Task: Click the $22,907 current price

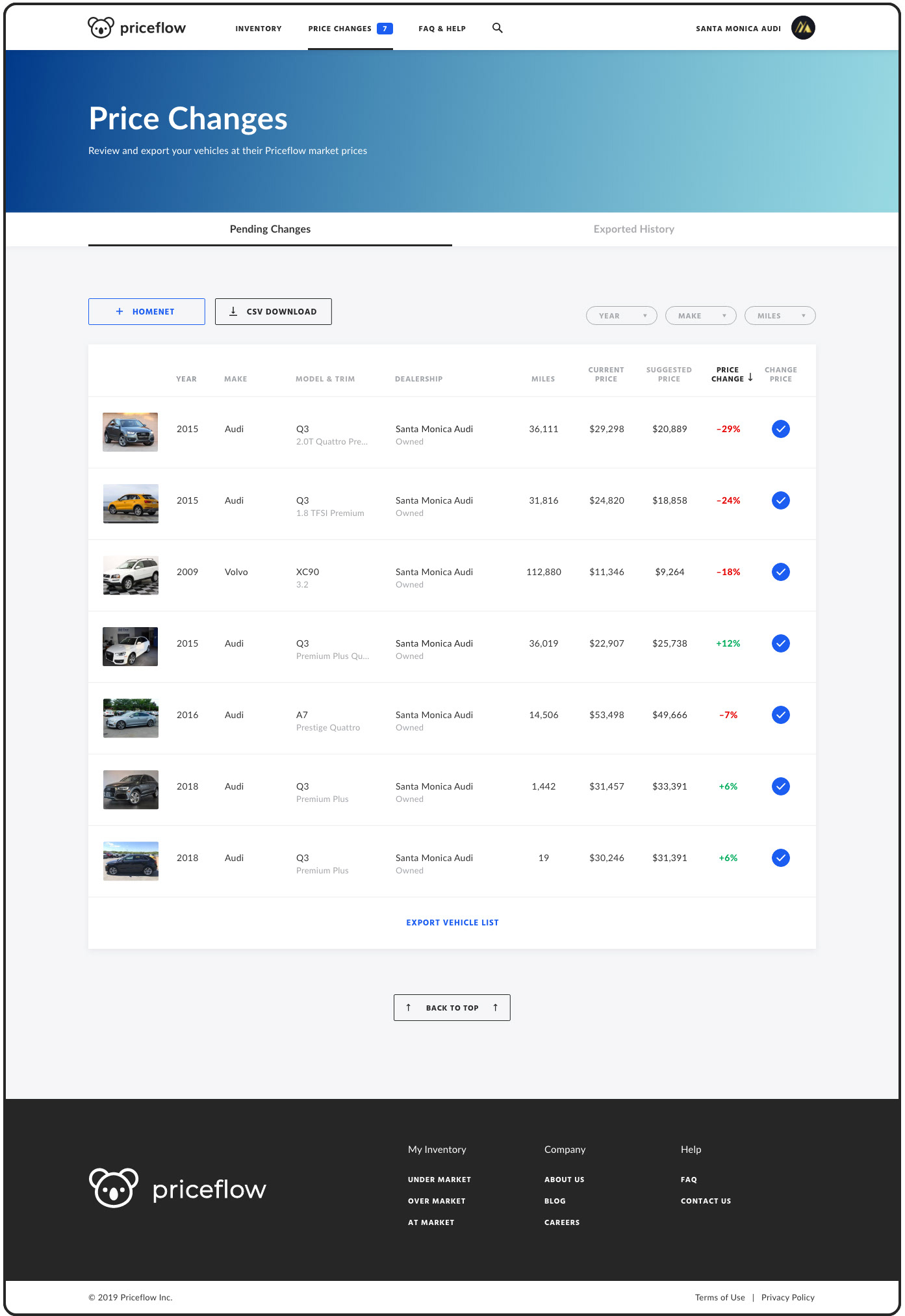Action: (607, 643)
